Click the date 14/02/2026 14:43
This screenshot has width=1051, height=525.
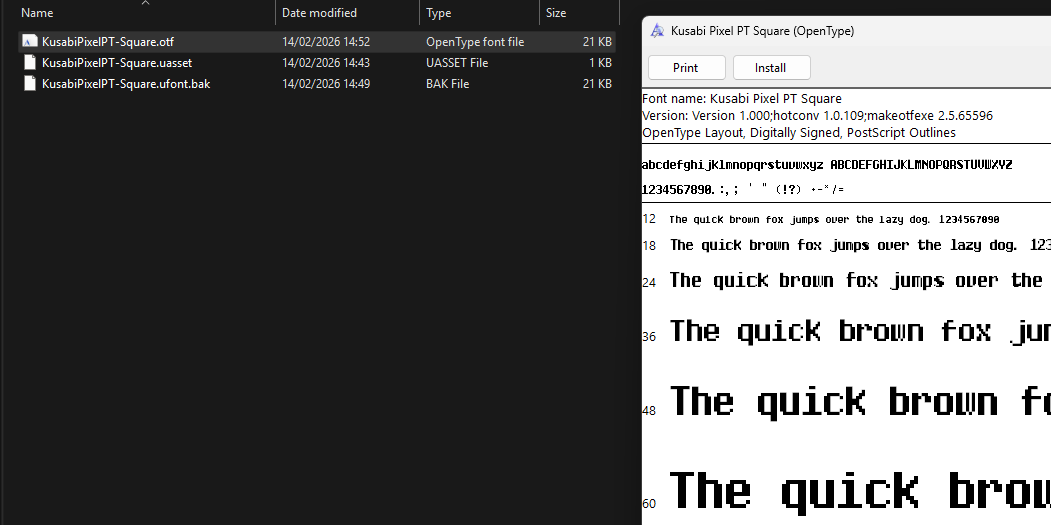(x=326, y=62)
